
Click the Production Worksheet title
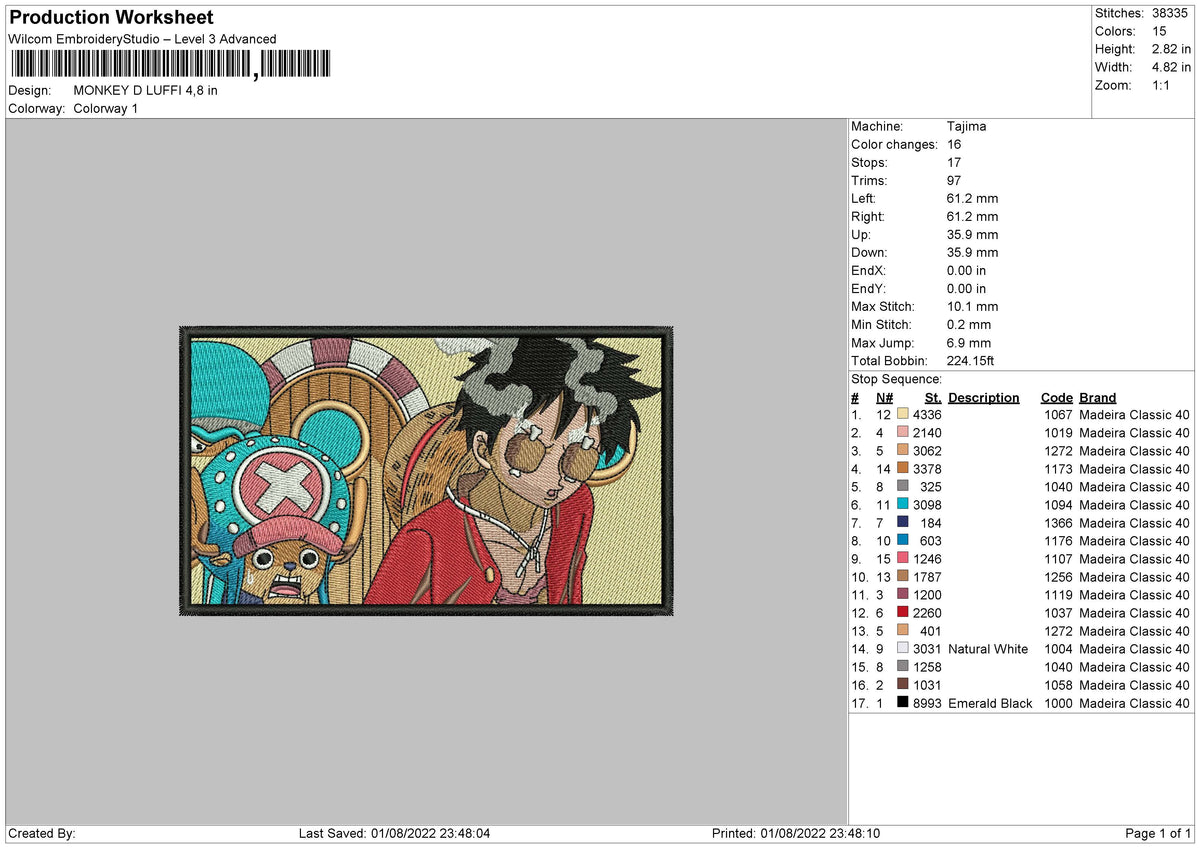tap(110, 17)
